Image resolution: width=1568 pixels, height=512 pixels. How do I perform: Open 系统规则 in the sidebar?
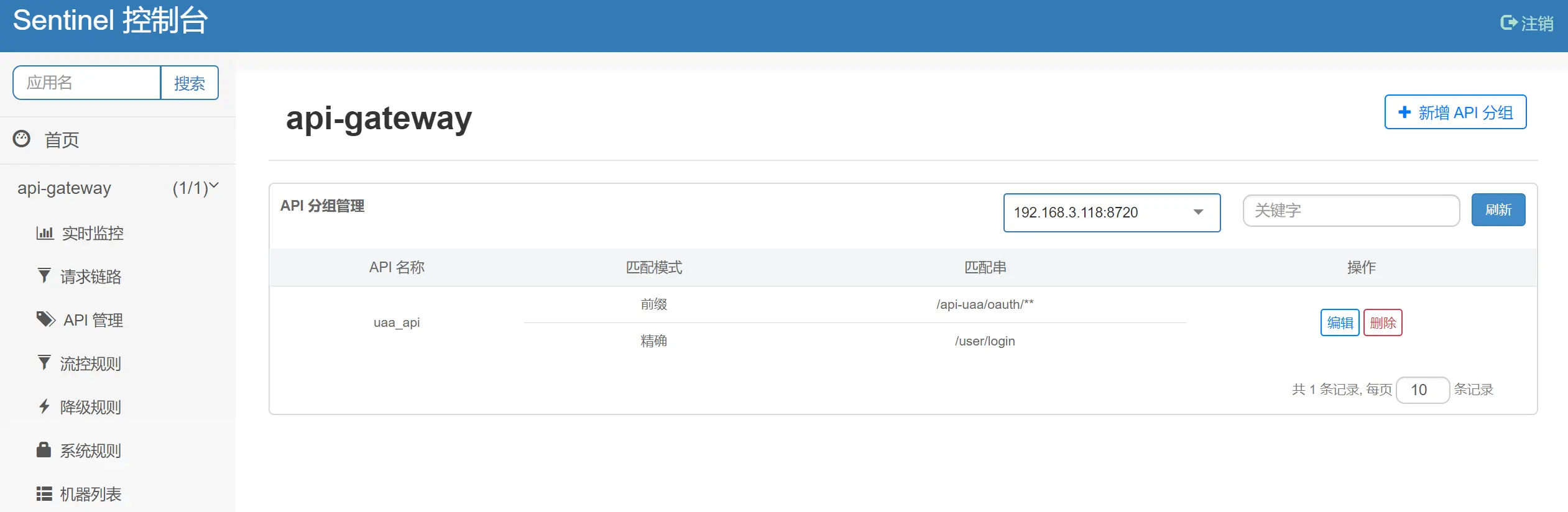91,450
